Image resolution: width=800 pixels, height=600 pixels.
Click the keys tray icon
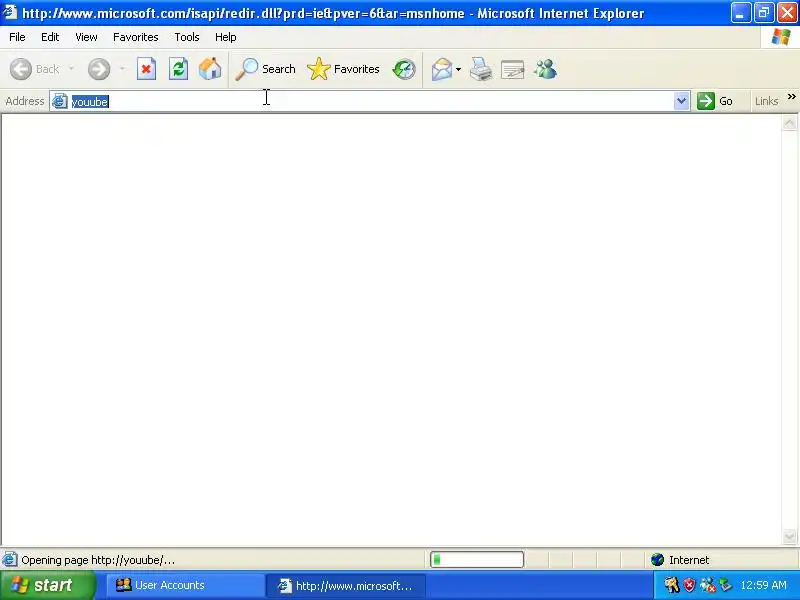pos(671,585)
